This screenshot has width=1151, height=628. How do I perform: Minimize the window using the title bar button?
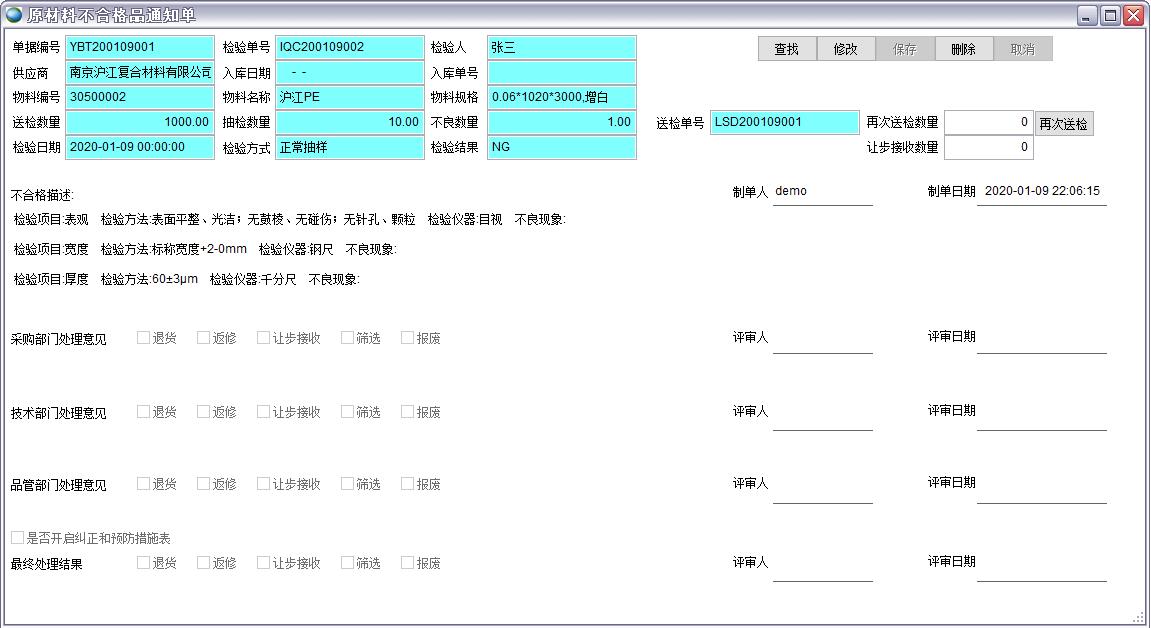[1088, 16]
